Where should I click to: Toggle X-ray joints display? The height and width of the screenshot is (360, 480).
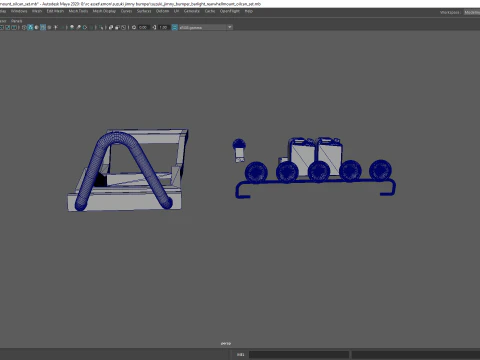point(123,27)
